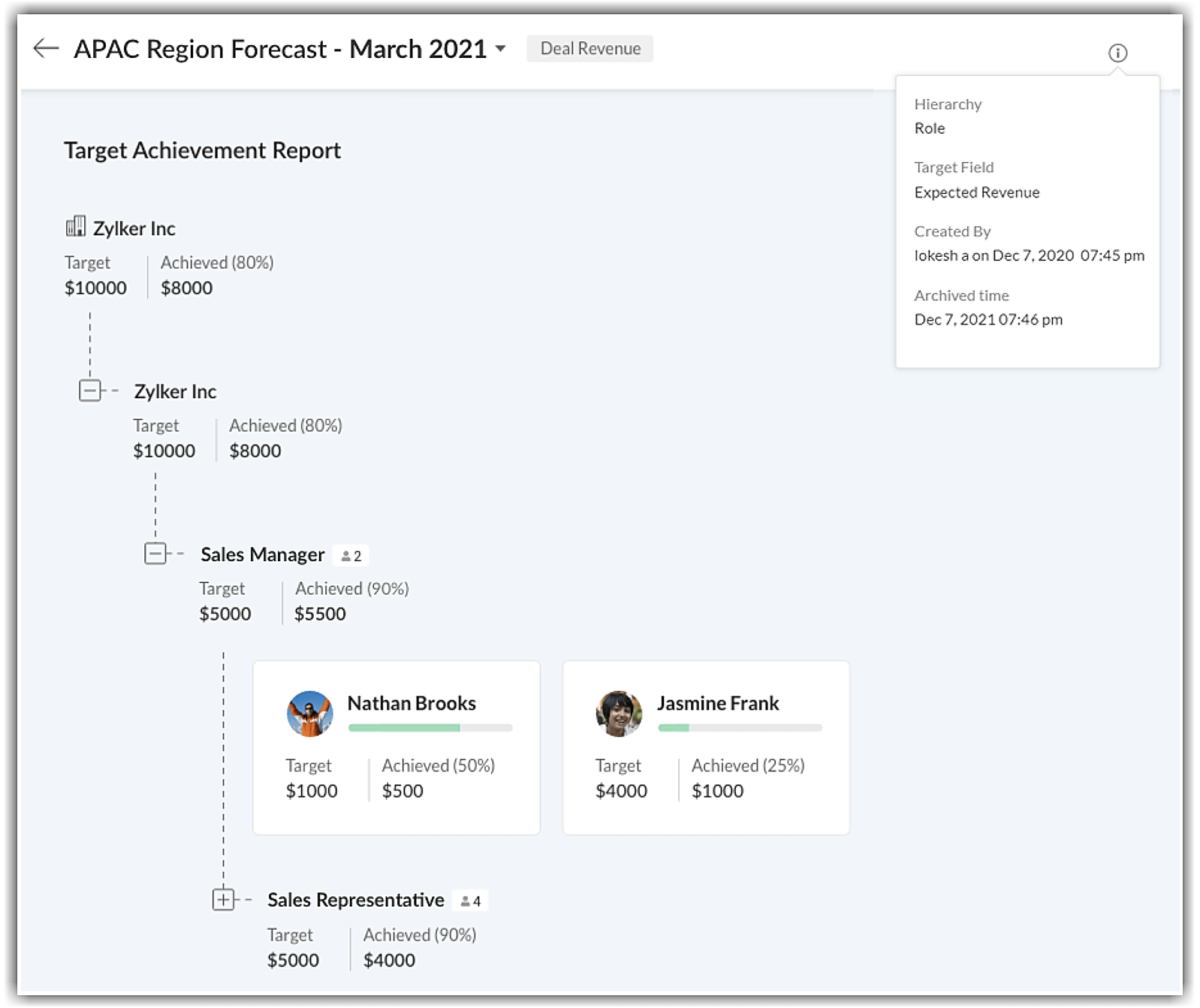Click the Sales Manager role label

coord(262,554)
